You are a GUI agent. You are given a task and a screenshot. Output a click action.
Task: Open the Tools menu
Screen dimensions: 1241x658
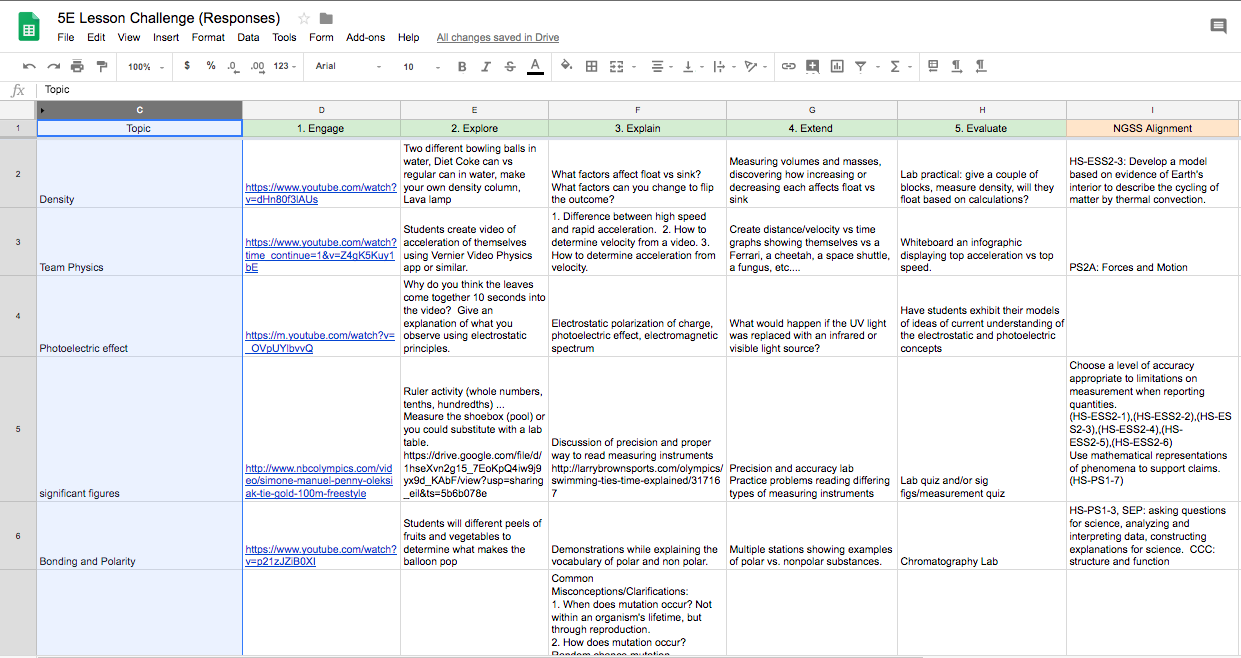(284, 37)
